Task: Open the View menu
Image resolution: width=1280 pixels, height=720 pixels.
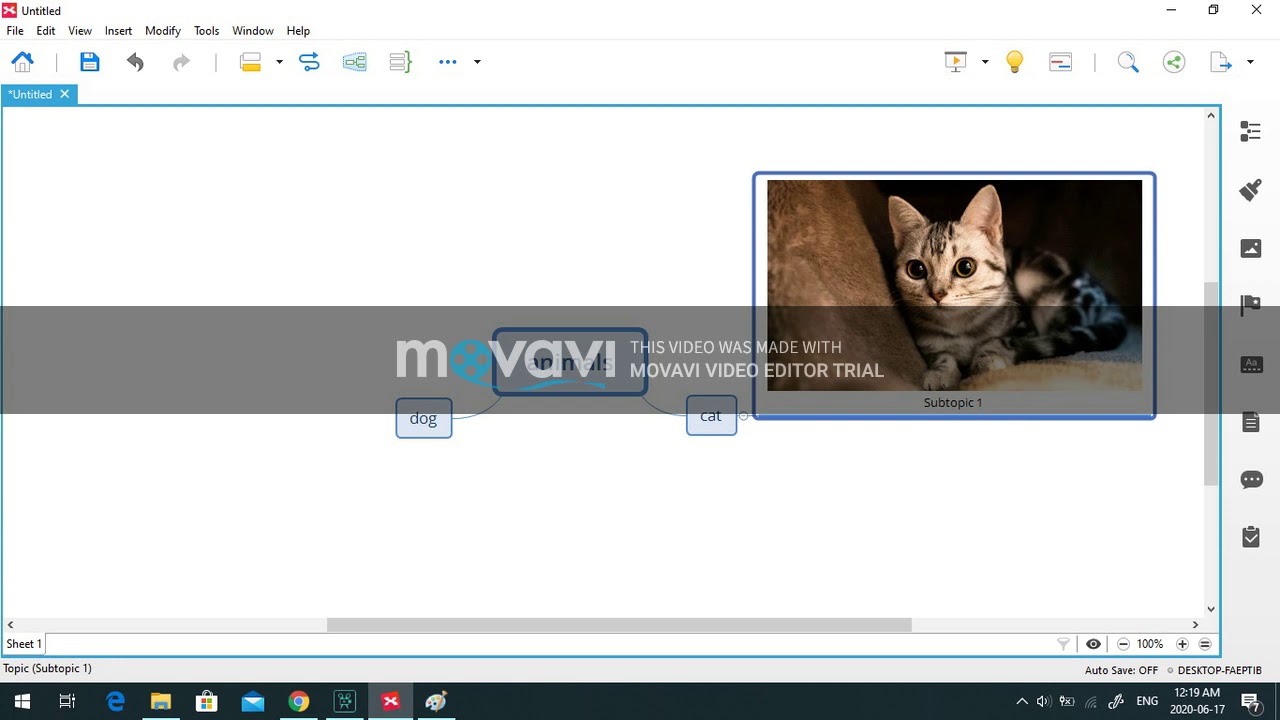Action: (x=80, y=31)
